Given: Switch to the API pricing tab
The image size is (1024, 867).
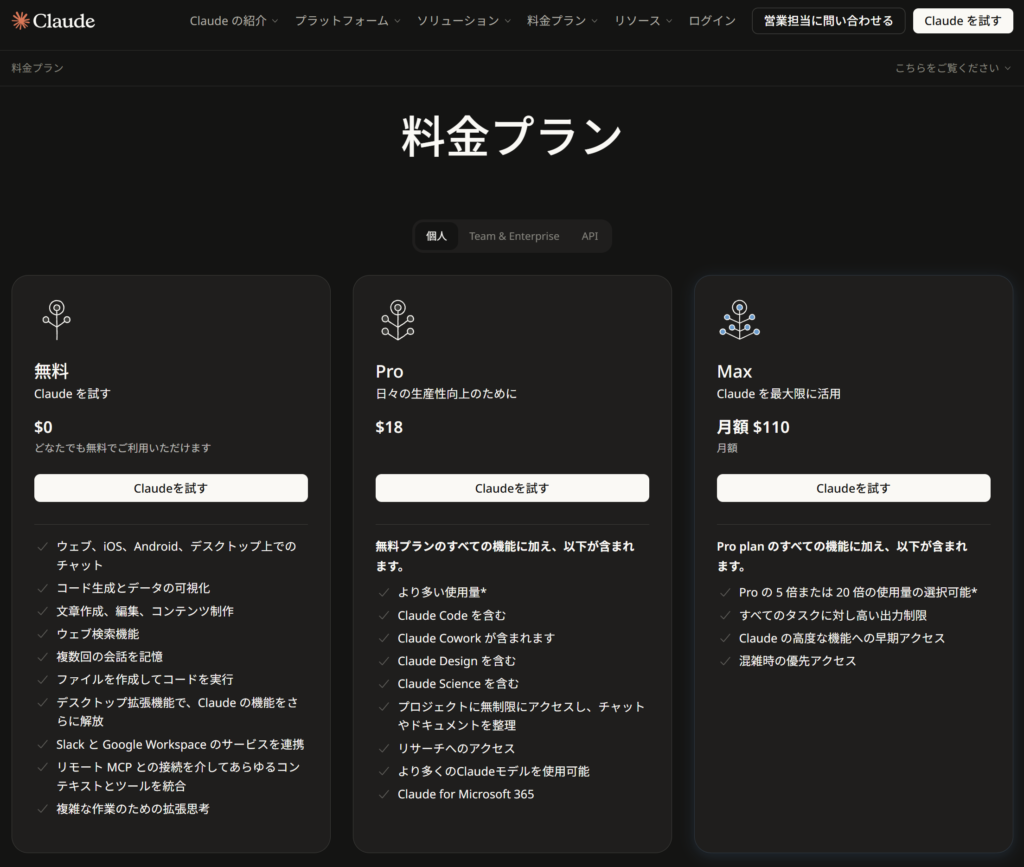Looking at the screenshot, I should 590,236.
